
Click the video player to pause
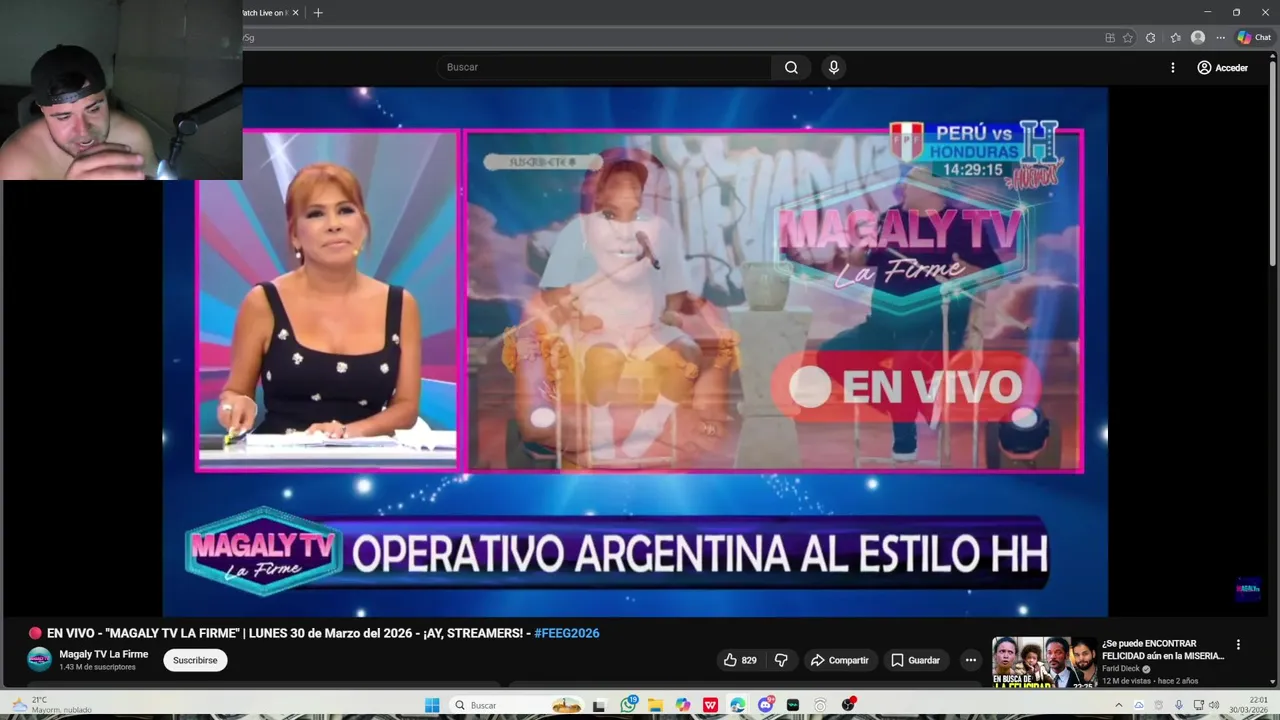pos(635,350)
